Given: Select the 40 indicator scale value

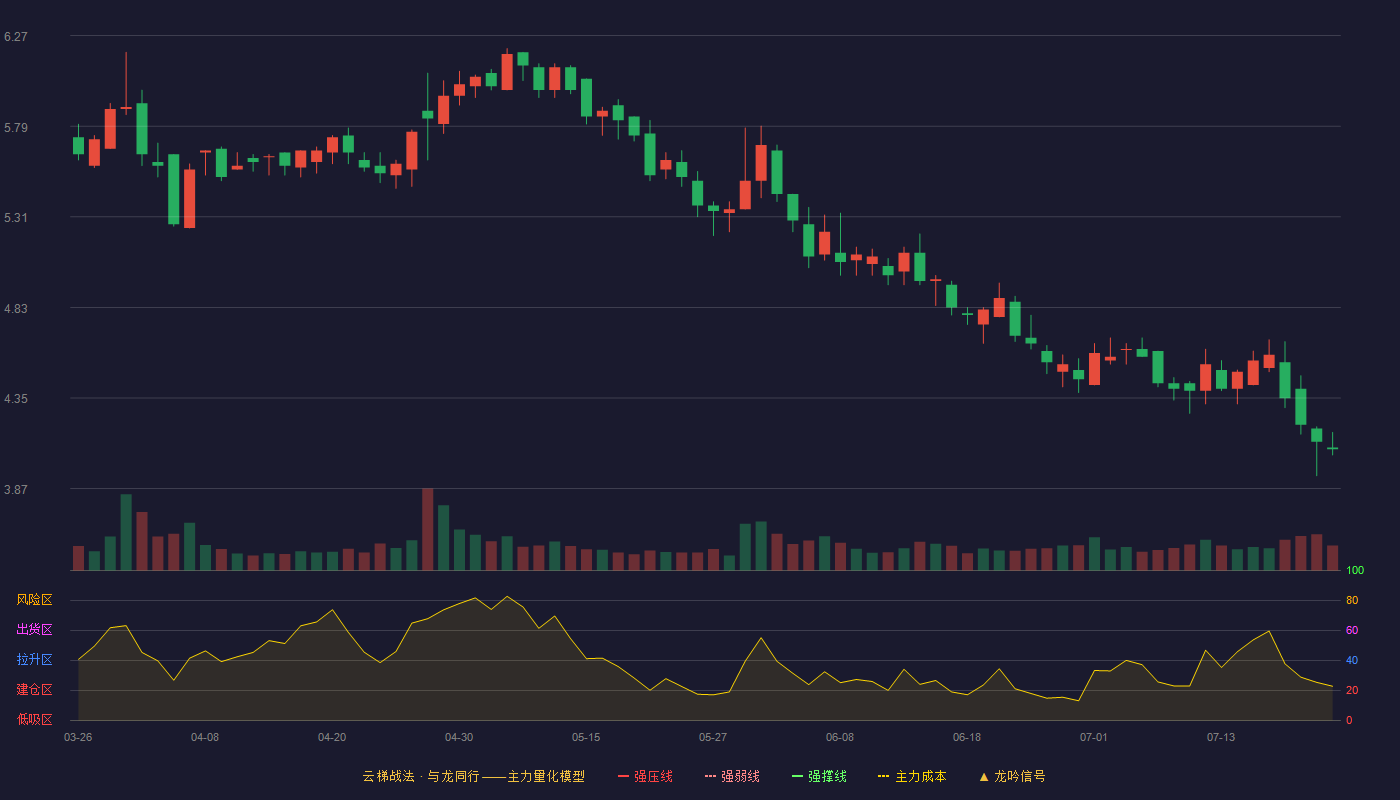Looking at the screenshot, I should pos(1352,660).
